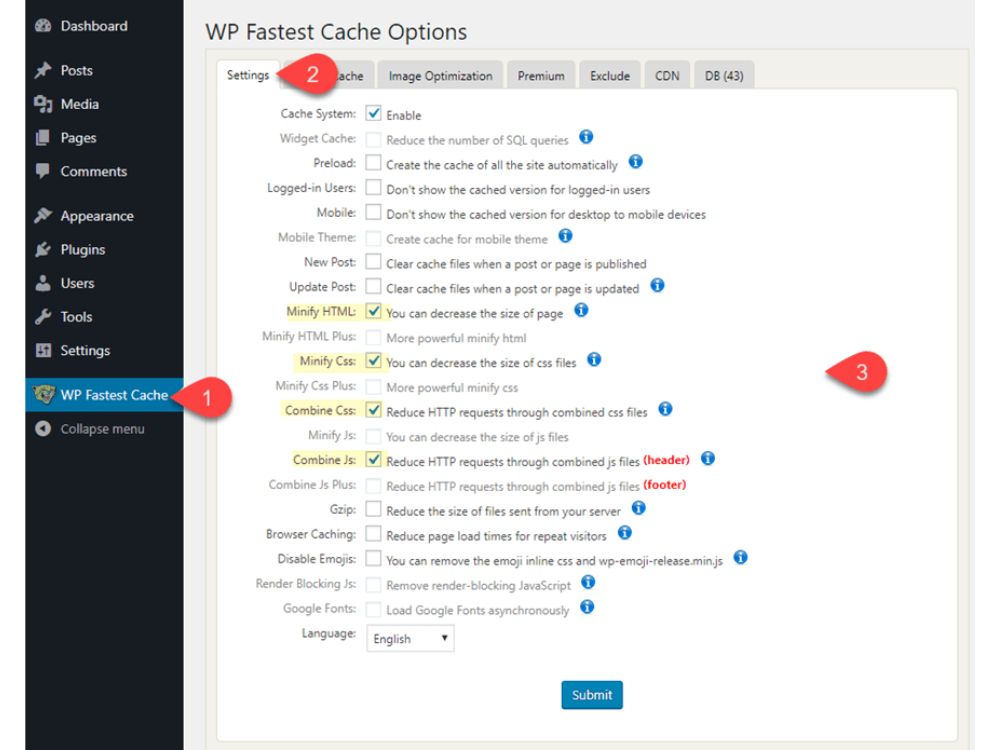Click the Dashboard gauge icon in sidebar
1000x750 pixels.
pos(43,26)
